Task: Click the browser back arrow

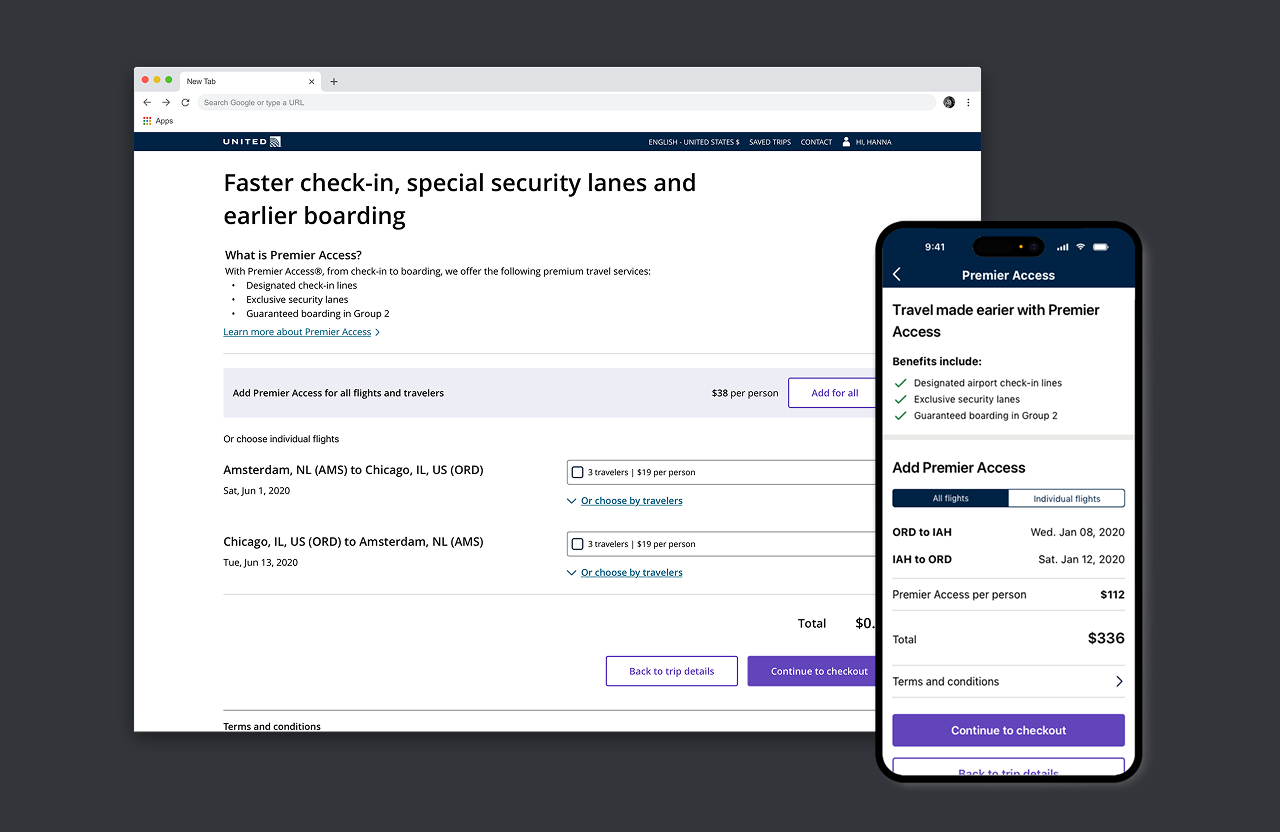Action: point(147,102)
